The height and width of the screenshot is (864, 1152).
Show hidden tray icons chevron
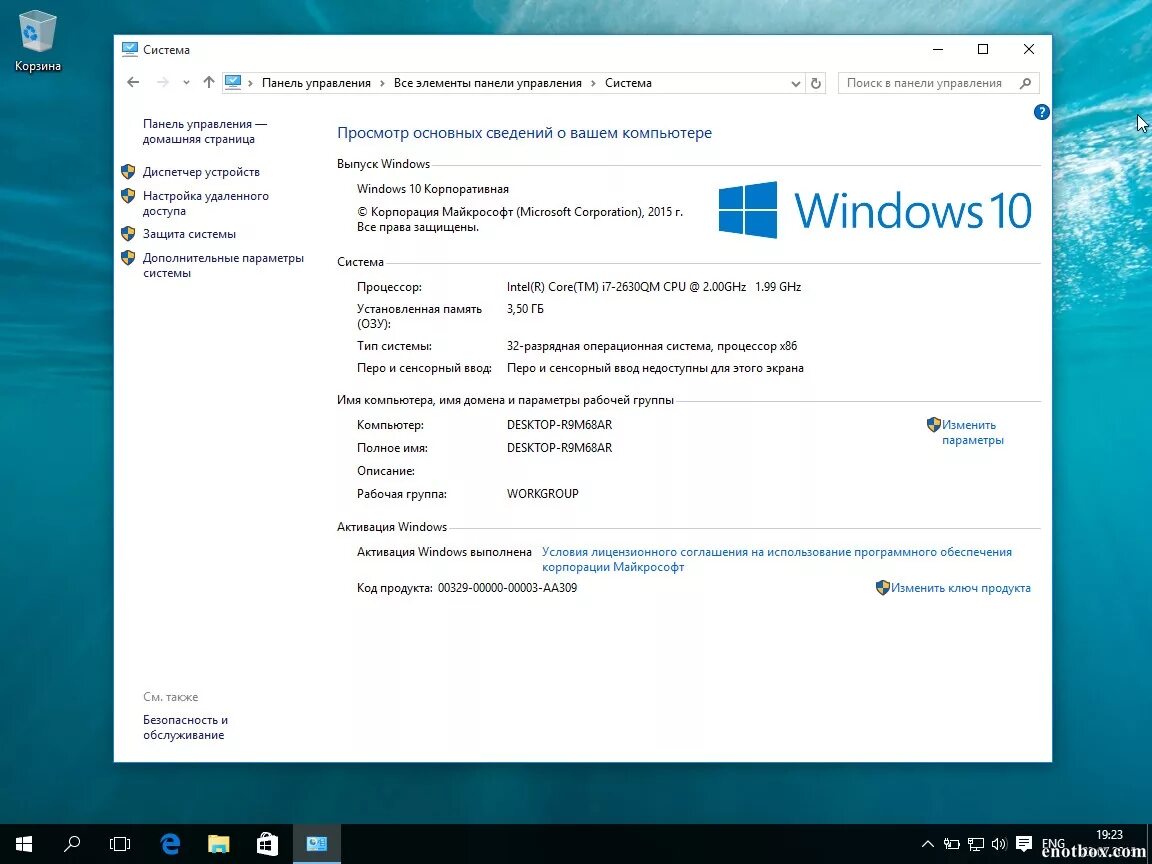(x=928, y=844)
